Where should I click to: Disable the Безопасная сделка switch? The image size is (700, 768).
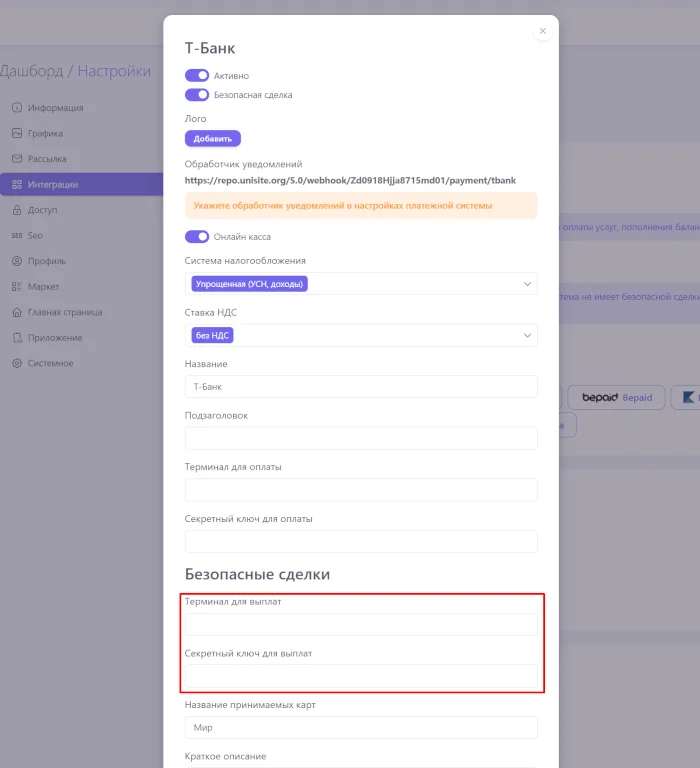coord(197,95)
